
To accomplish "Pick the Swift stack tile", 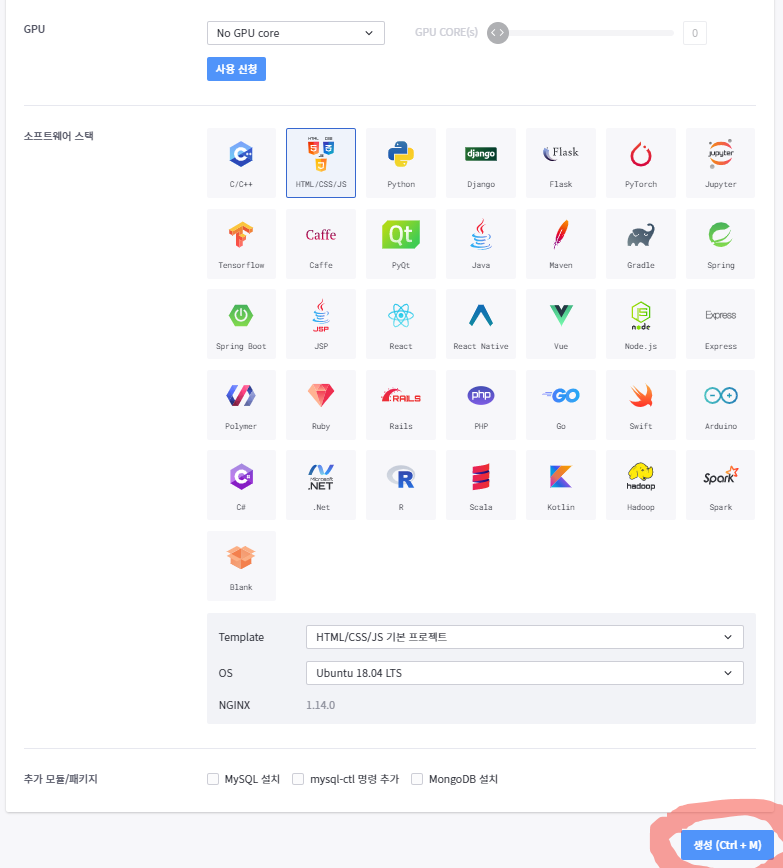I will coord(641,405).
